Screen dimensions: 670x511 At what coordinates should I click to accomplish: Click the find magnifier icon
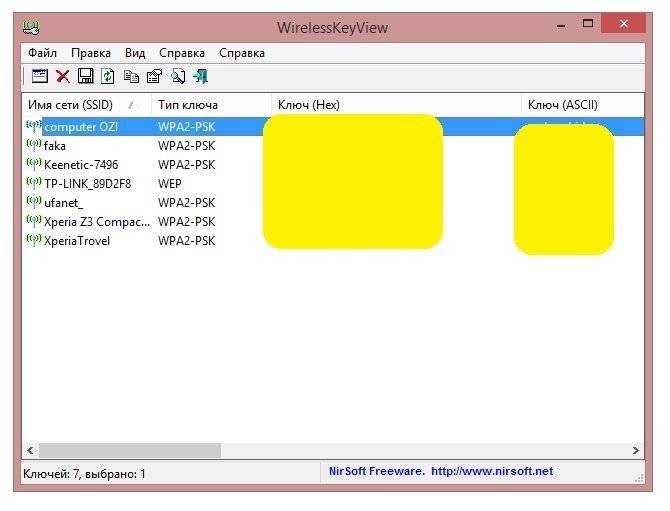pos(178,76)
